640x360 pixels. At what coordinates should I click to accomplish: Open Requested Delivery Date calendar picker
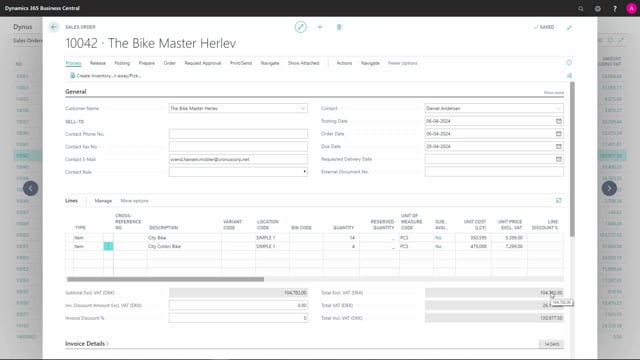pyautogui.click(x=559, y=159)
